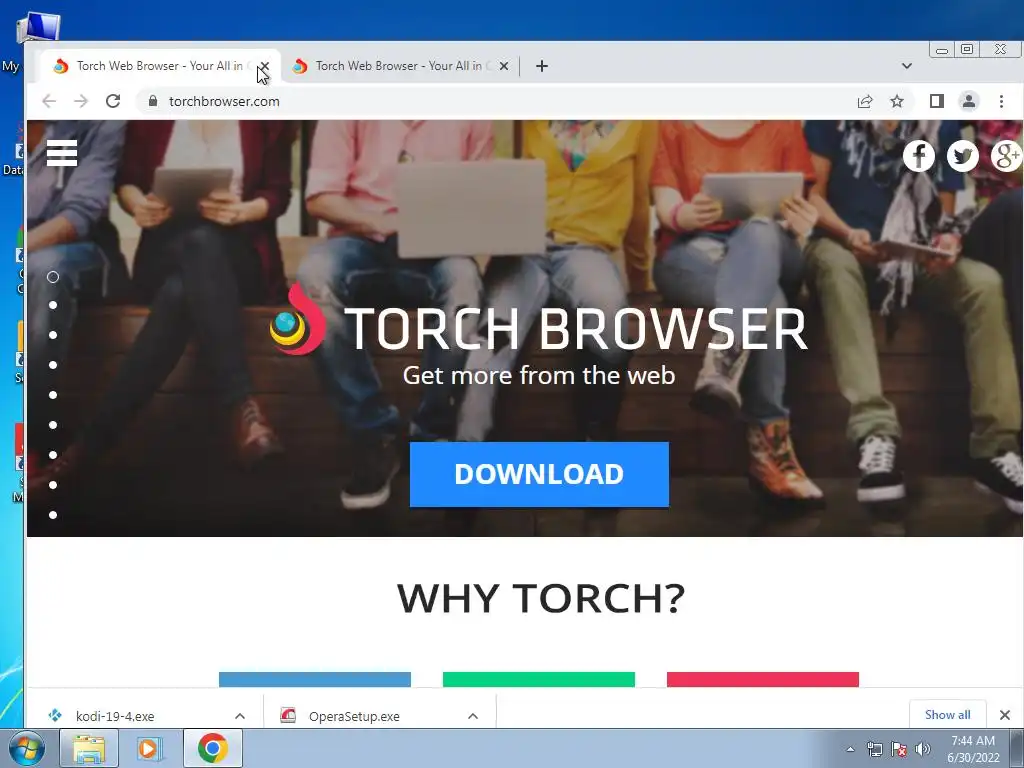Image resolution: width=1024 pixels, height=768 pixels.
Task: Switch to the second Torch Web Browser tab
Action: (400, 66)
